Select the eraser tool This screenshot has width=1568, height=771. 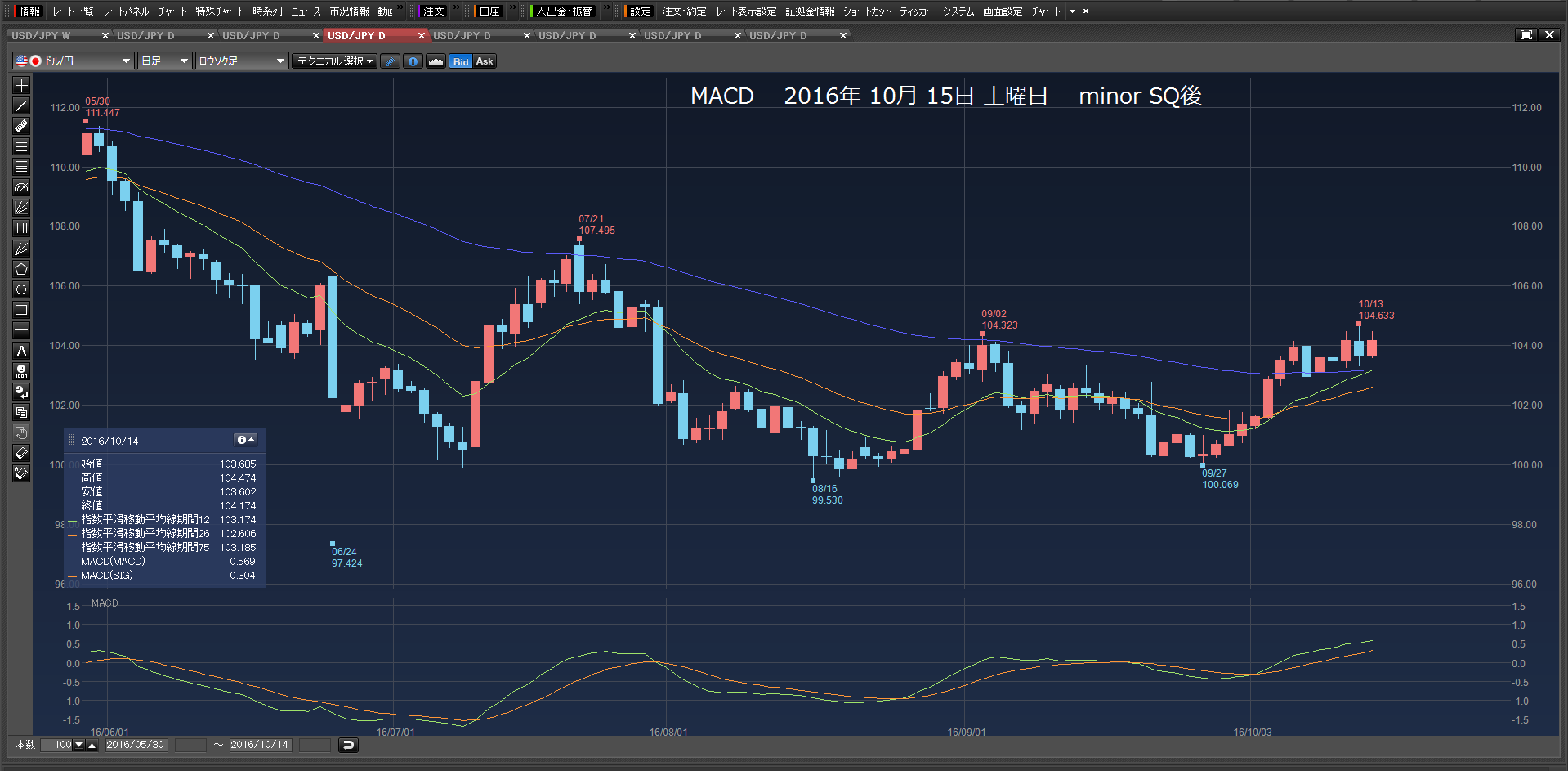21,453
